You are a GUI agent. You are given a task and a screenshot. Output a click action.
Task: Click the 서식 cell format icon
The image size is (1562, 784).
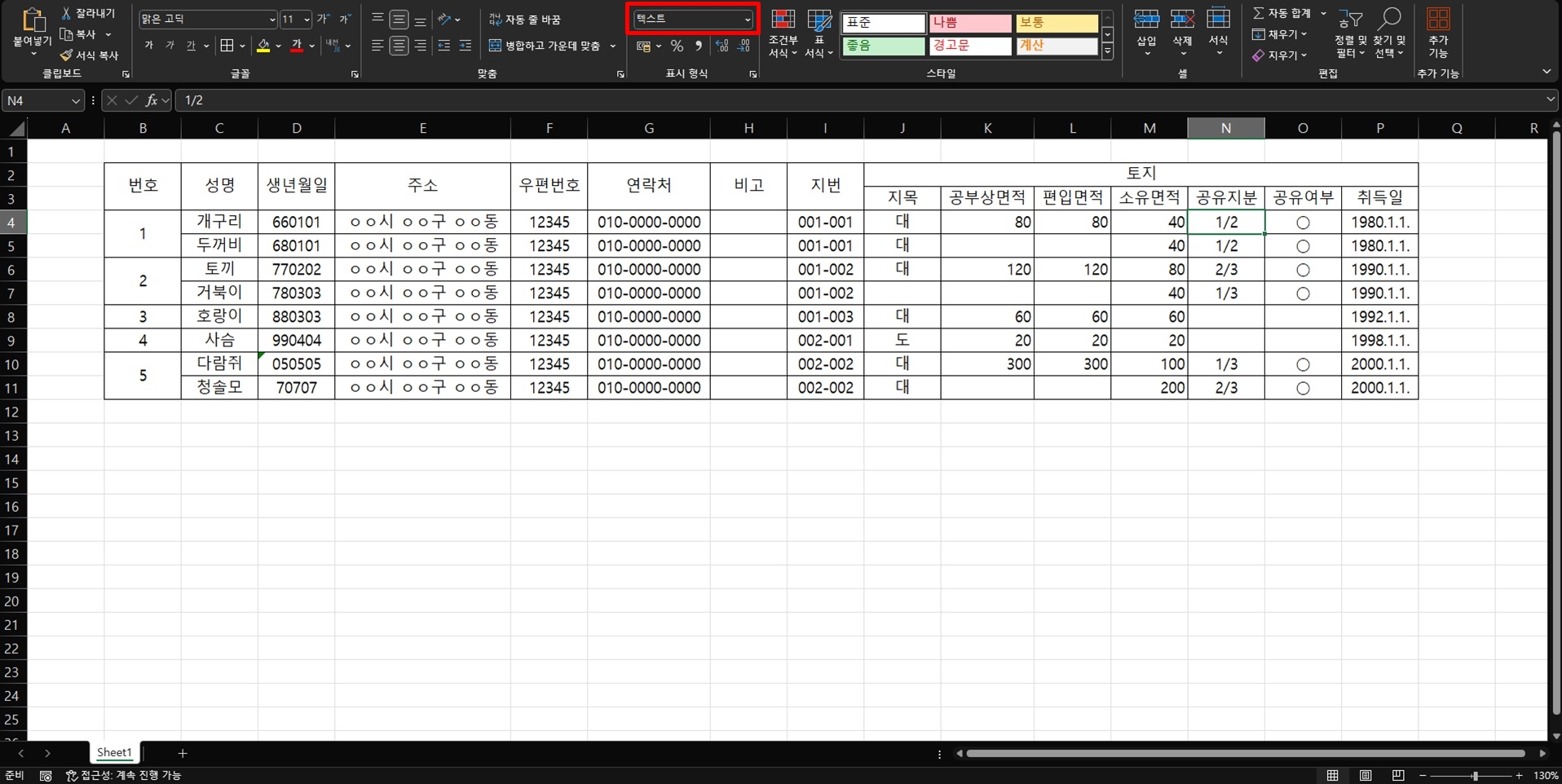[x=1218, y=20]
